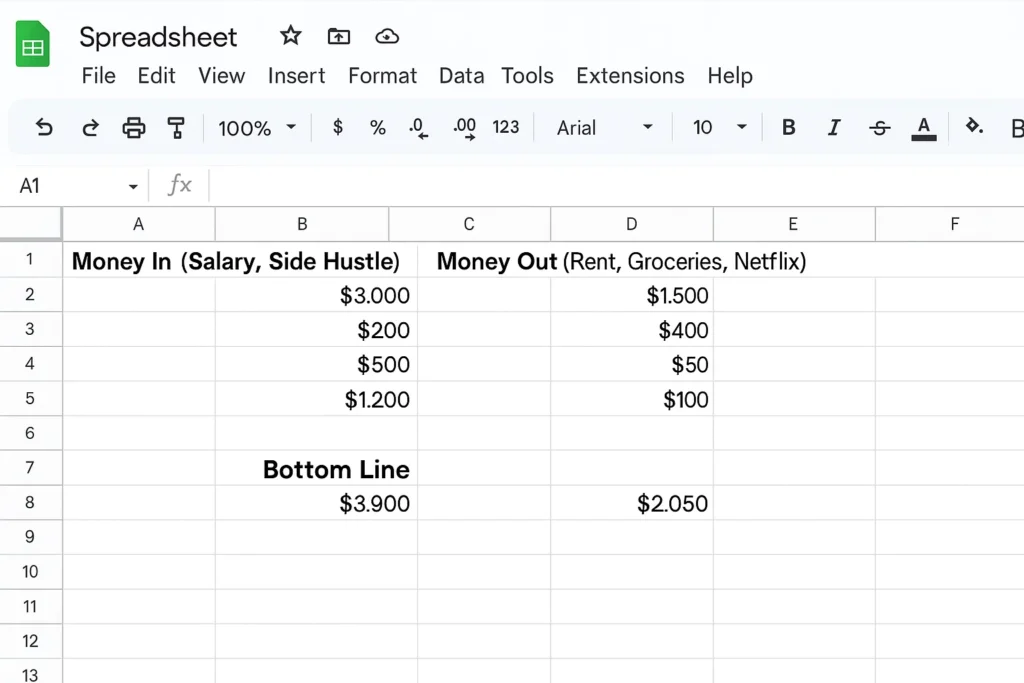This screenshot has width=1024, height=683.
Task: Click the move to folder icon
Action: click(339, 36)
